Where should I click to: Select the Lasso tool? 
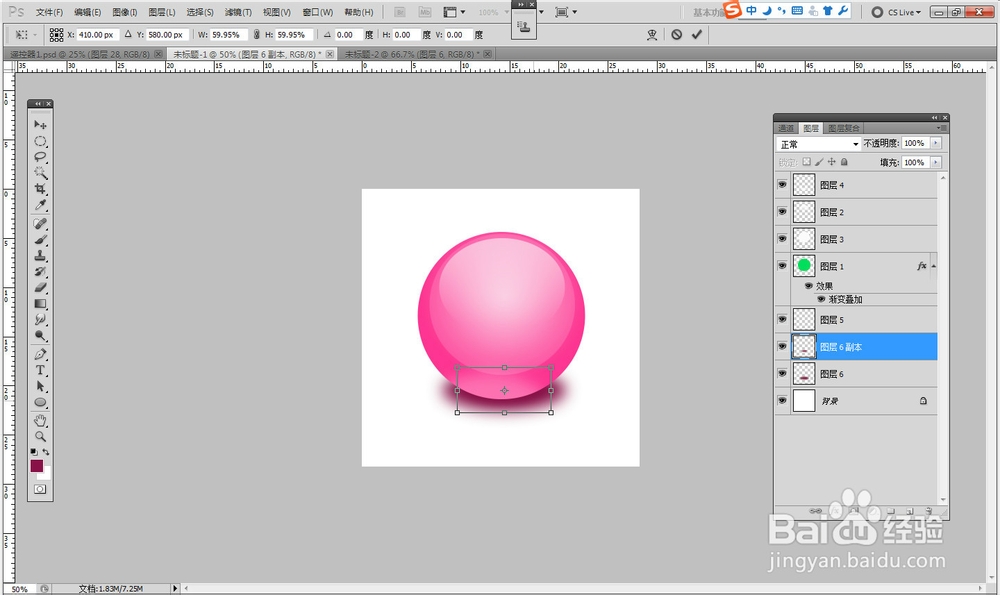coord(40,157)
